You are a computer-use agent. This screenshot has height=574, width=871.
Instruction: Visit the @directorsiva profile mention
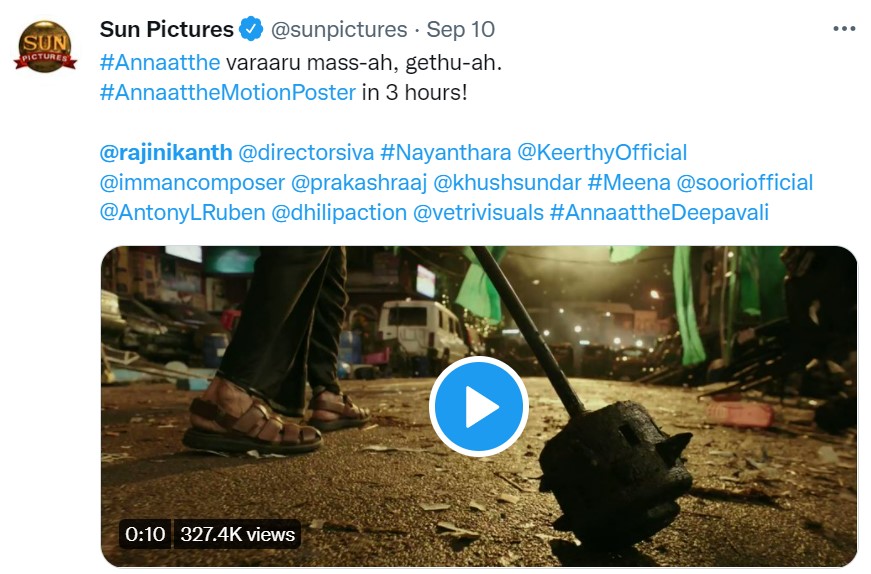coord(306,153)
